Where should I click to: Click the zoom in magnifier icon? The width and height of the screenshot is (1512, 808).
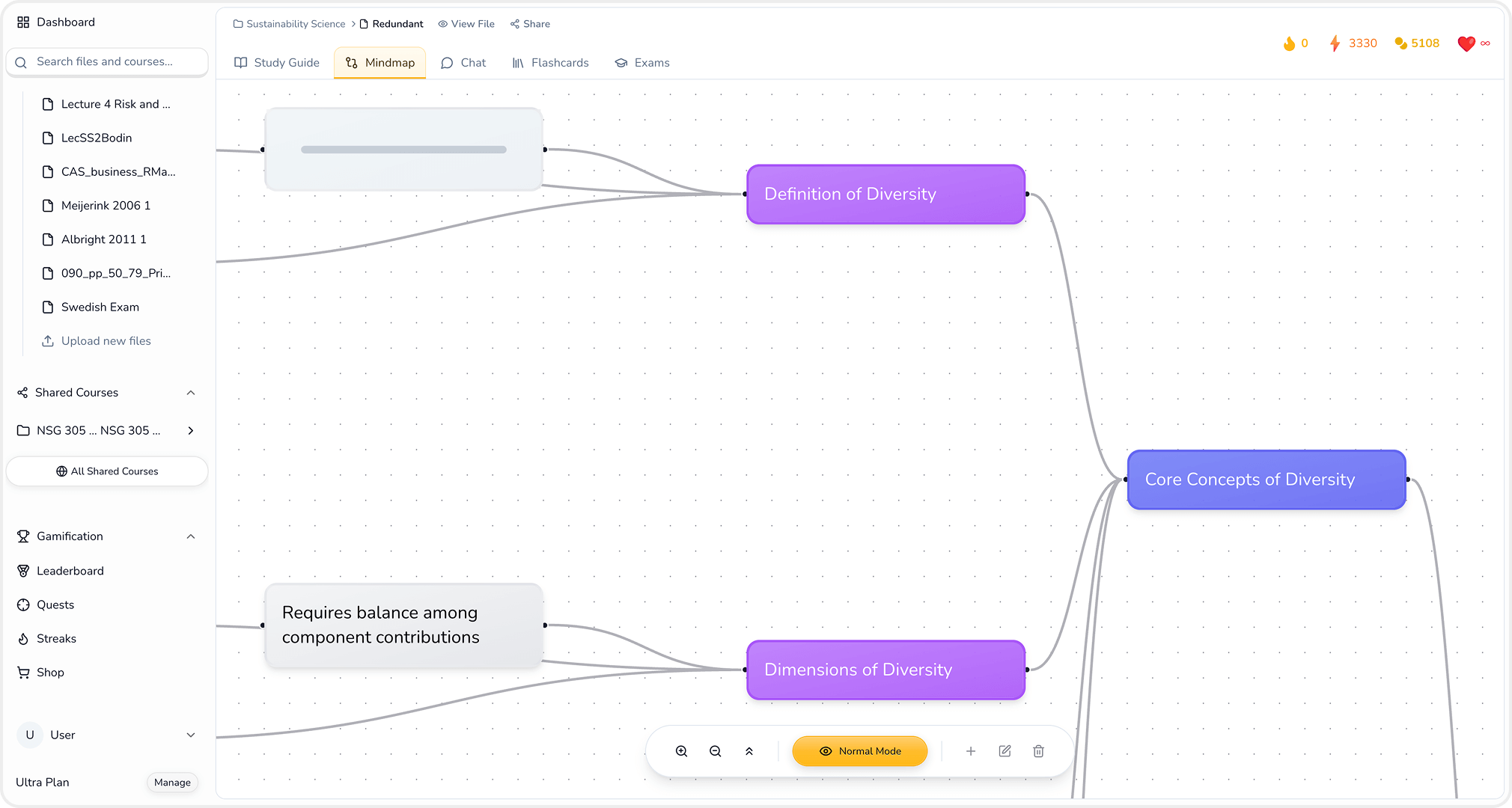tap(681, 751)
